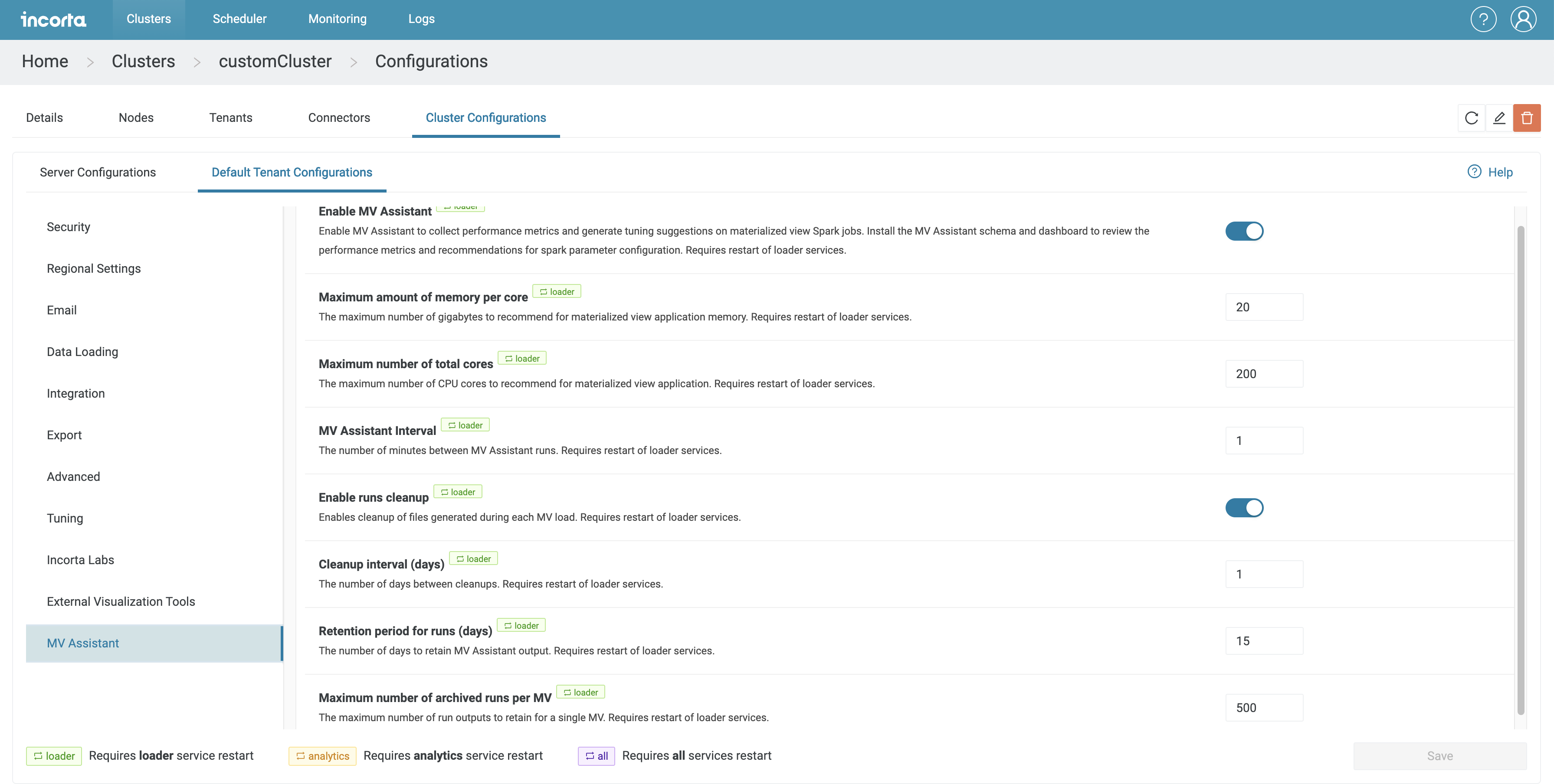The height and width of the screenshot is (784, 1554).
Task: Open Advanced settings in sidebar
Action: pyautogui.click(x=154, y=477)
